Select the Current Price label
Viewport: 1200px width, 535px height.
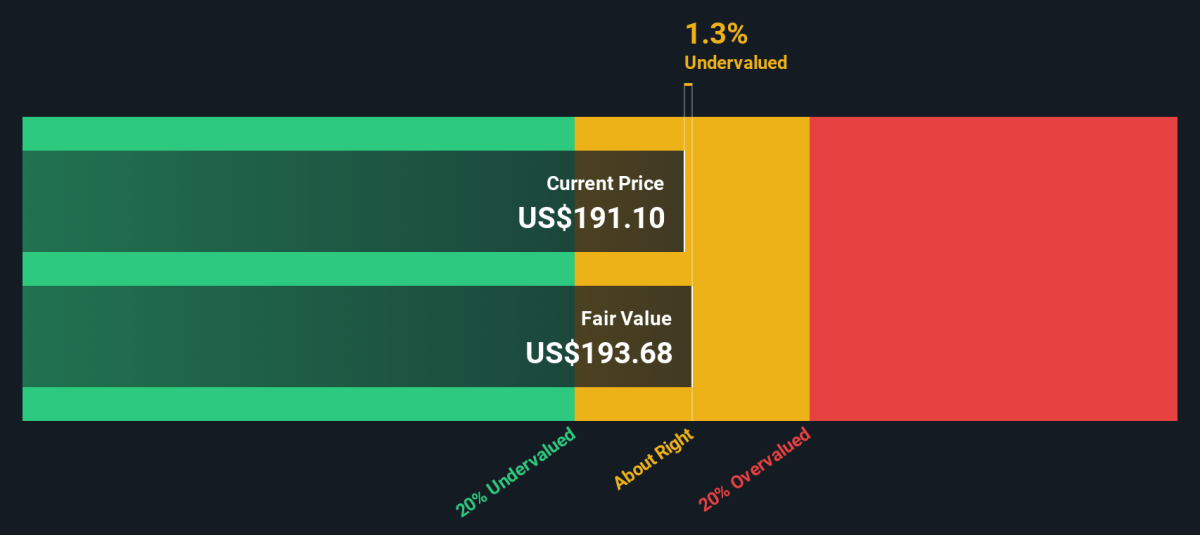[605, 184]
